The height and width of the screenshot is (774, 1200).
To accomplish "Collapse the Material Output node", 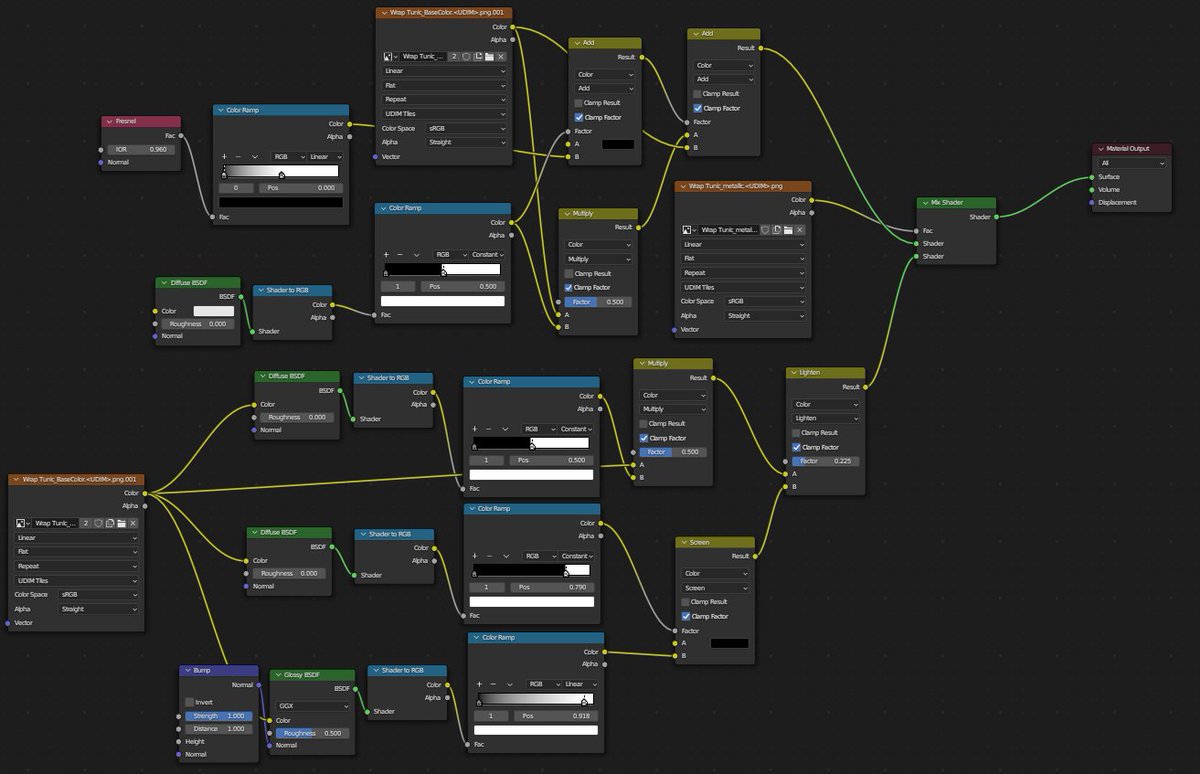I will [x=1099, y=149].
